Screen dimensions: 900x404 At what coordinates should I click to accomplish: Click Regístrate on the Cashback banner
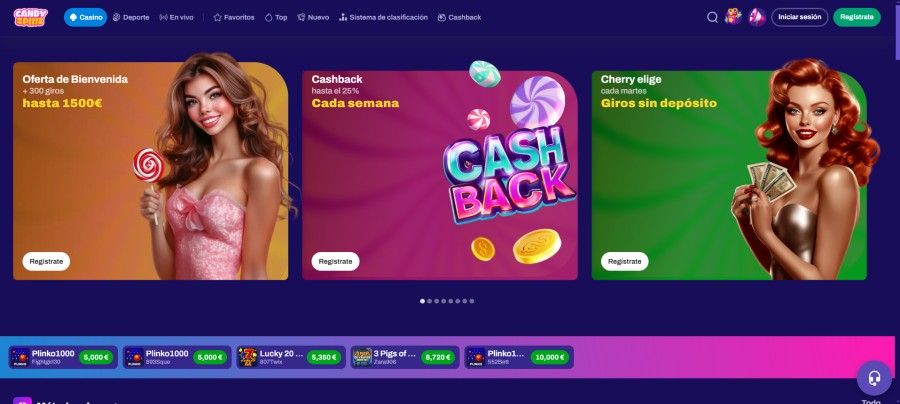[335, 261]
